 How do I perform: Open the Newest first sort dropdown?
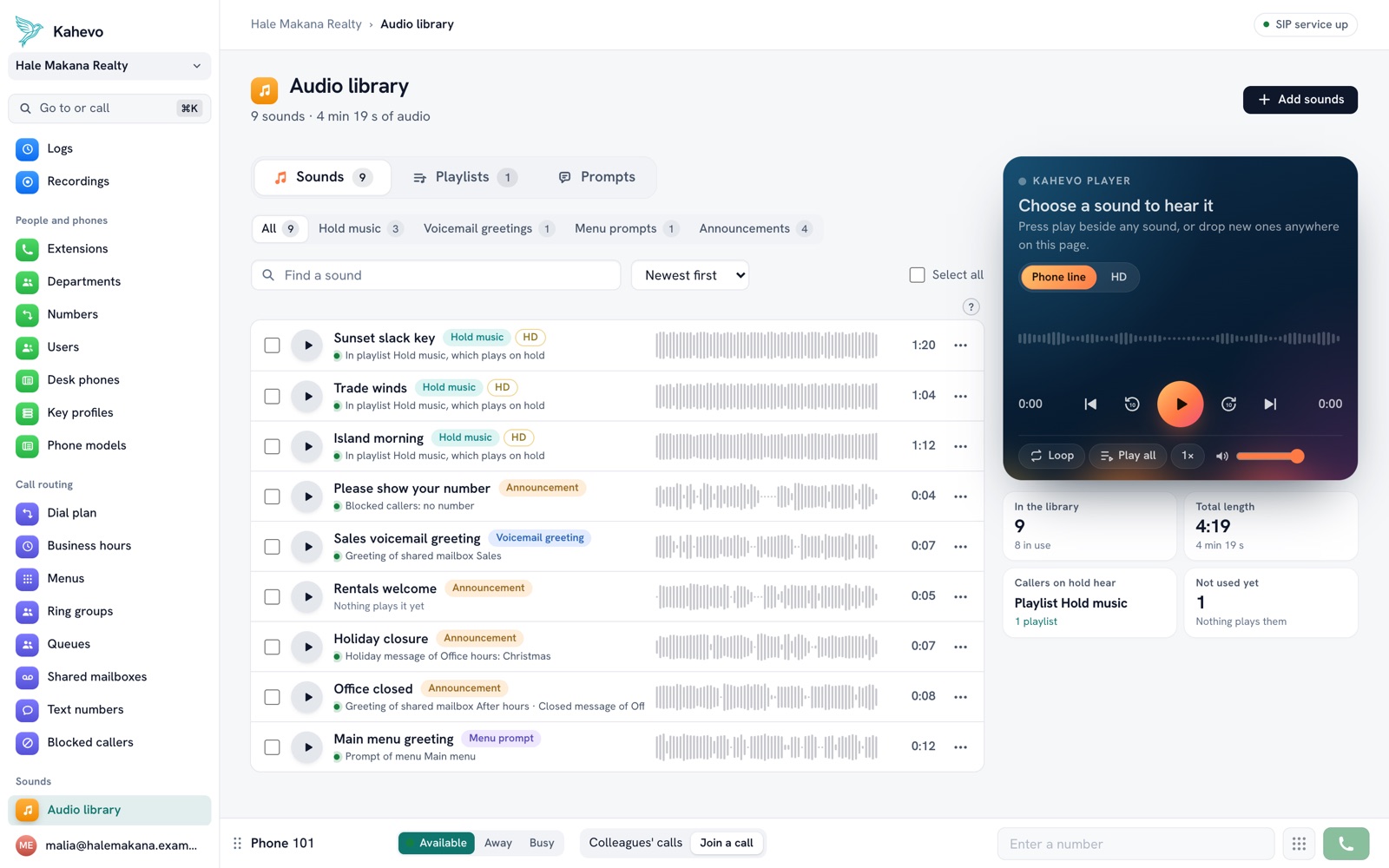[x=690, y=275]
